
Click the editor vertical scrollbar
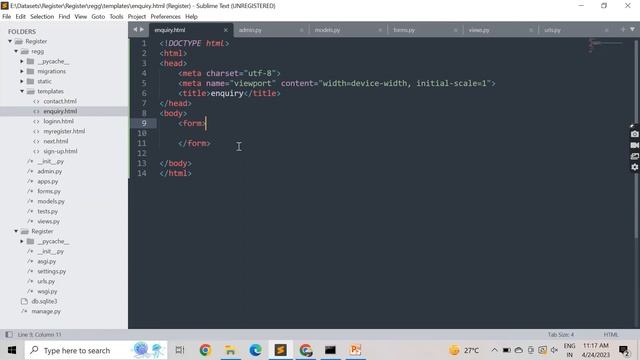tap(636, 139)
